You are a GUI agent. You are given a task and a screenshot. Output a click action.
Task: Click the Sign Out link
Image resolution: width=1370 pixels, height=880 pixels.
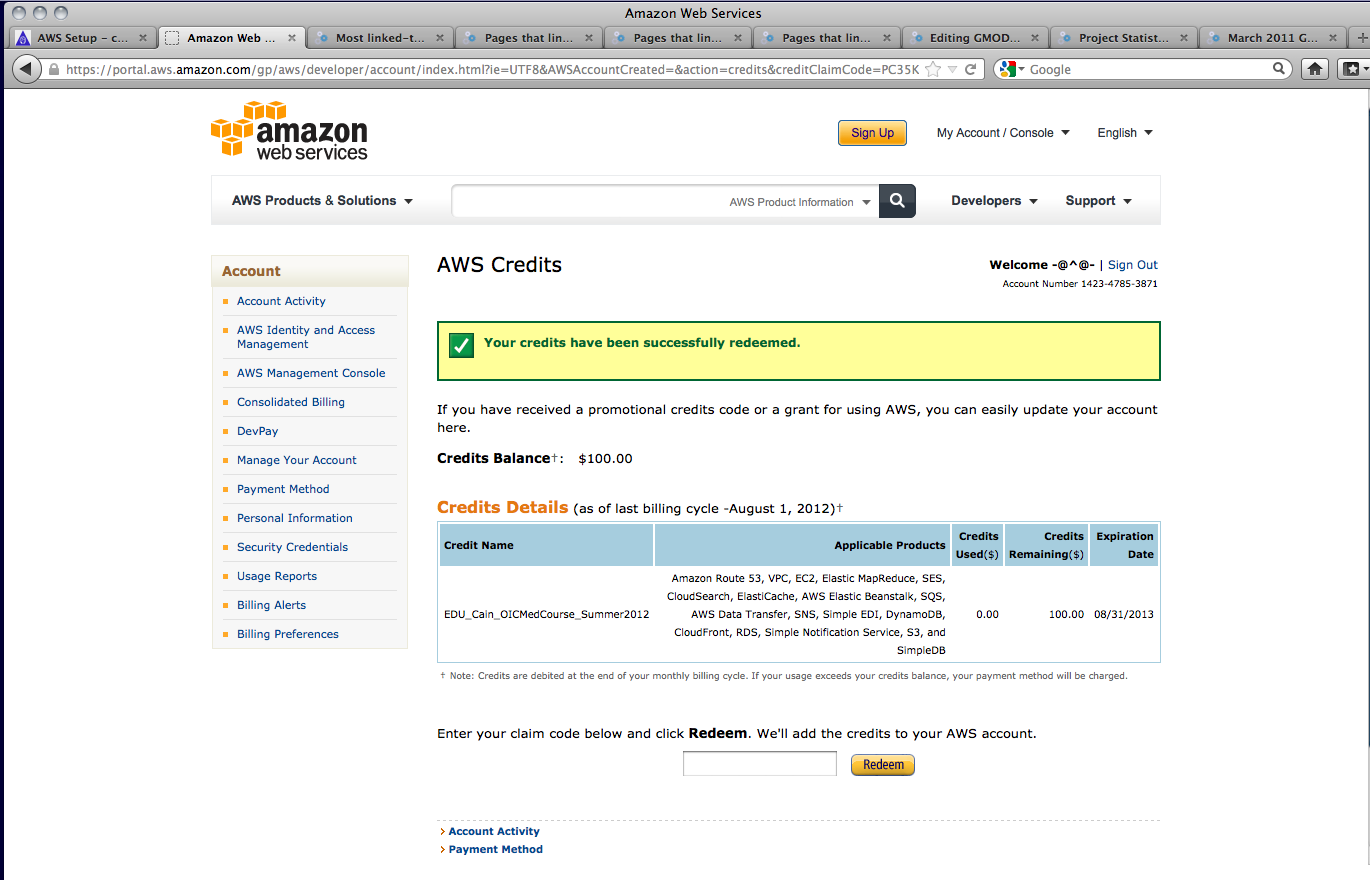[1133, 265]
